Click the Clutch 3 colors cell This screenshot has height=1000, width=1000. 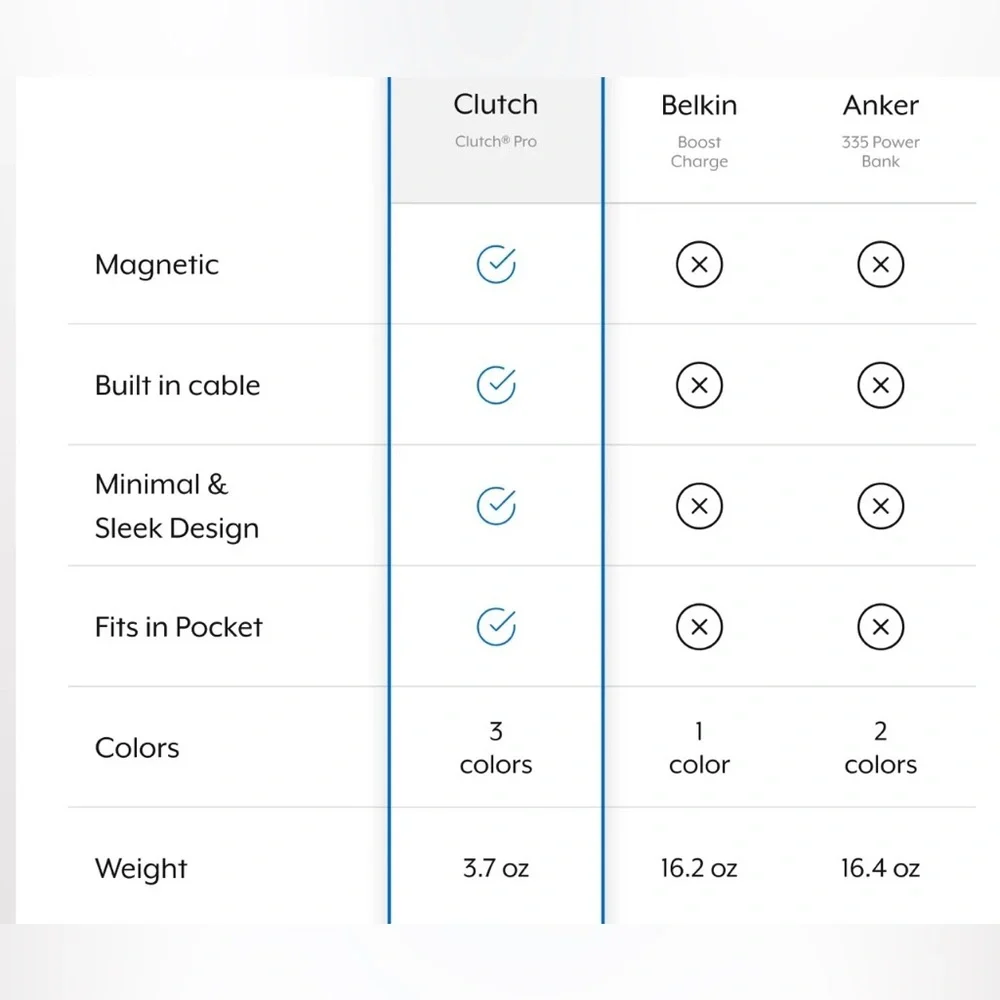coord(496,747)
